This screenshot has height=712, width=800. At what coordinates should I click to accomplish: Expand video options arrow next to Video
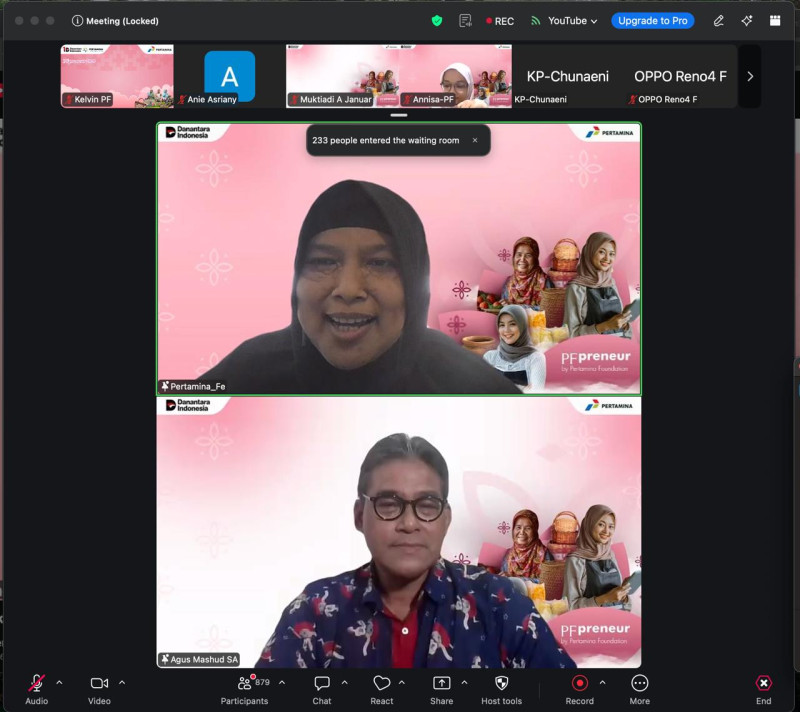click(122, 683)
